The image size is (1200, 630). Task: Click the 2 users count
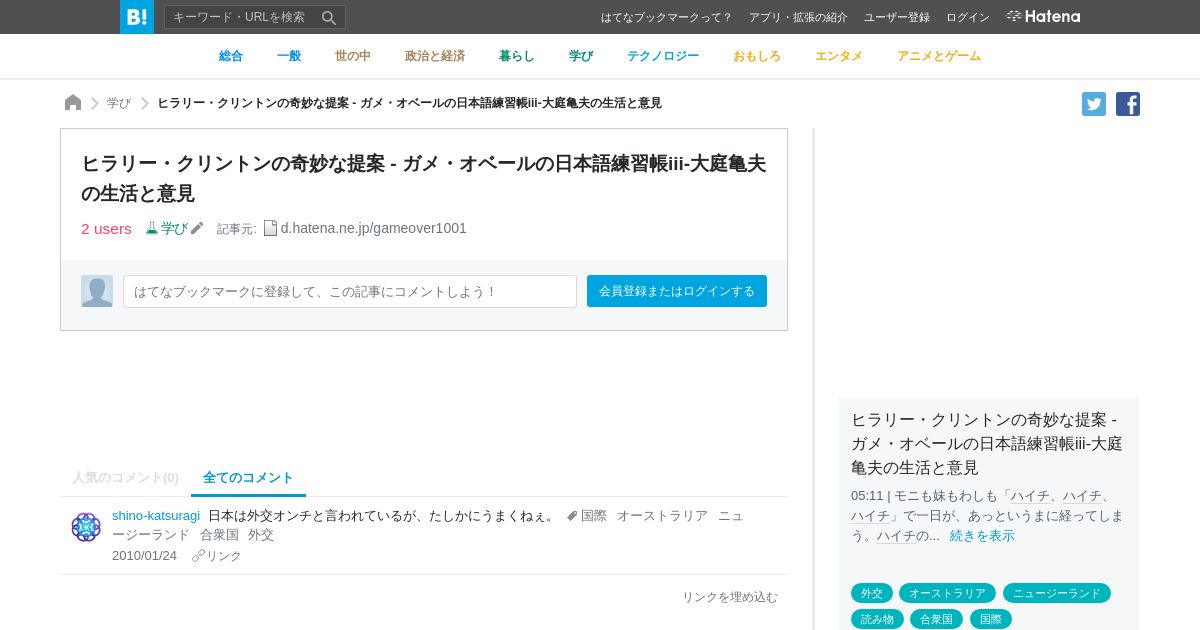[106, 228]
